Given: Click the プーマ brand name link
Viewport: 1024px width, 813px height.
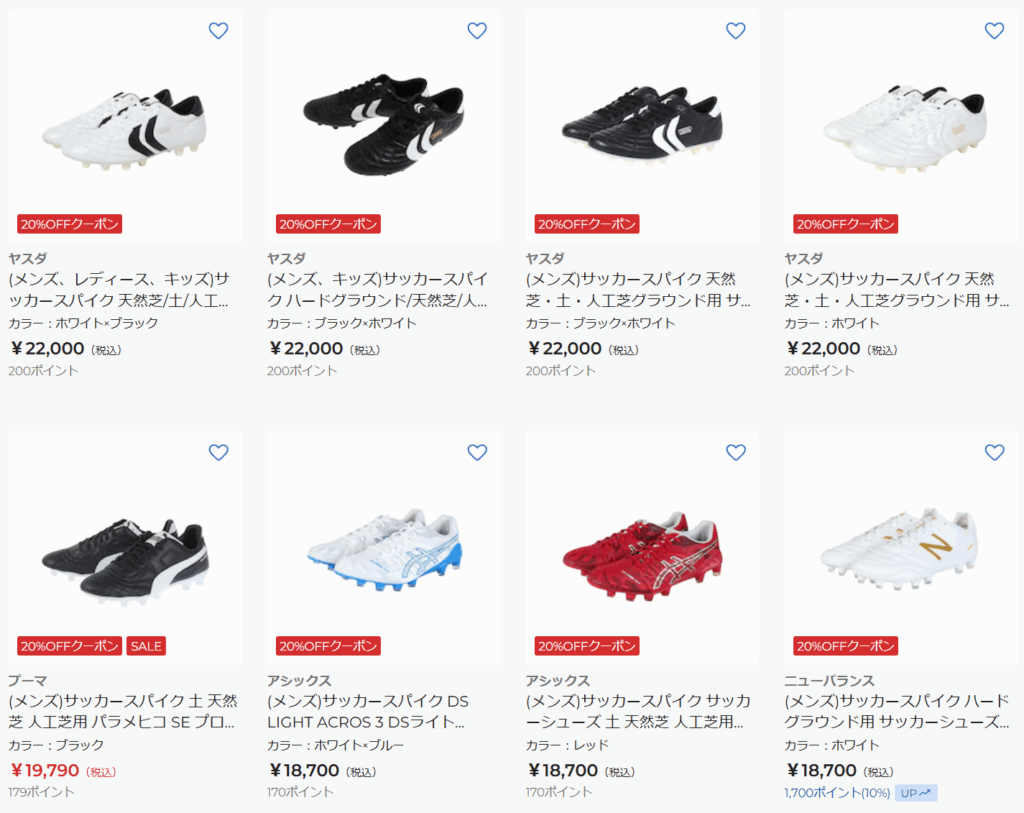Looking at the screenshot, I should 27,680.
